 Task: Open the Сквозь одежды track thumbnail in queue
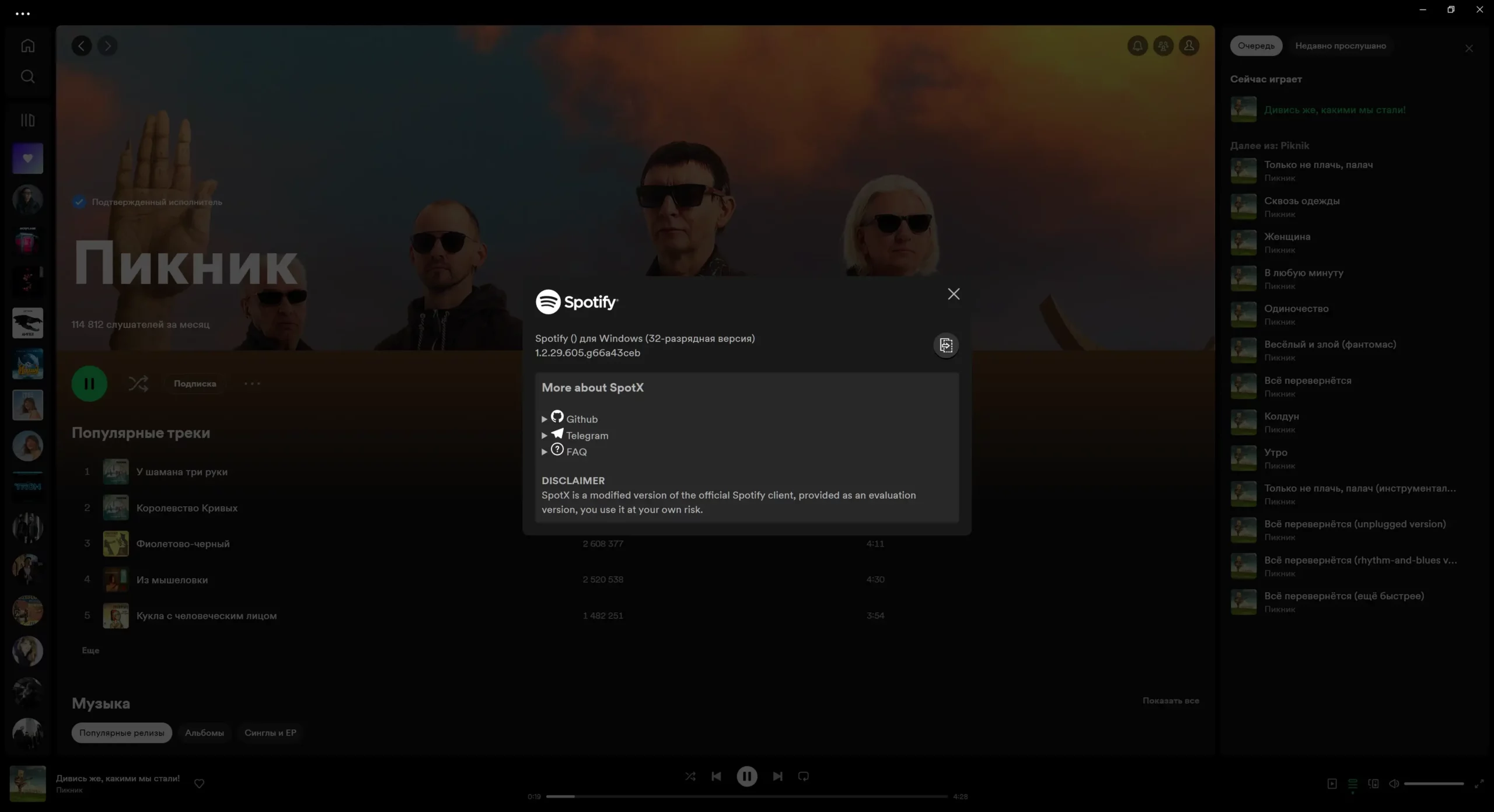click(1244, 206)
